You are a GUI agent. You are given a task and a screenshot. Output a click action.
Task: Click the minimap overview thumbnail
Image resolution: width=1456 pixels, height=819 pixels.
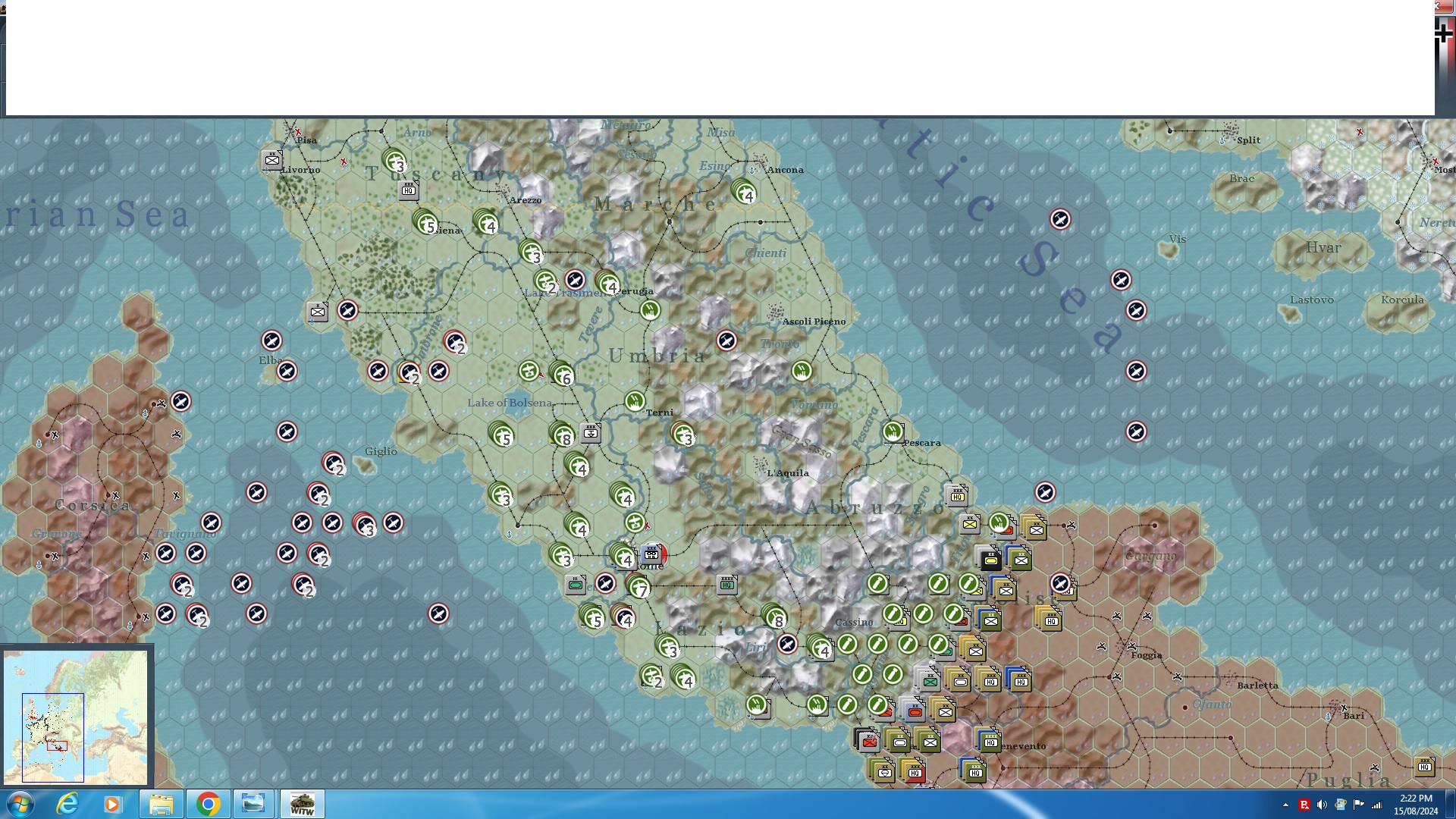click(76, 717)
